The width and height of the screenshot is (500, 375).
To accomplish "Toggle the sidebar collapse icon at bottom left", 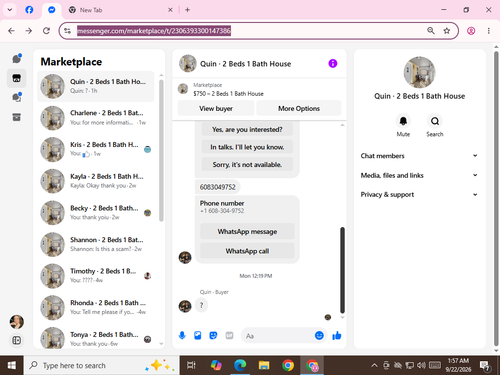I will point(17,340).
